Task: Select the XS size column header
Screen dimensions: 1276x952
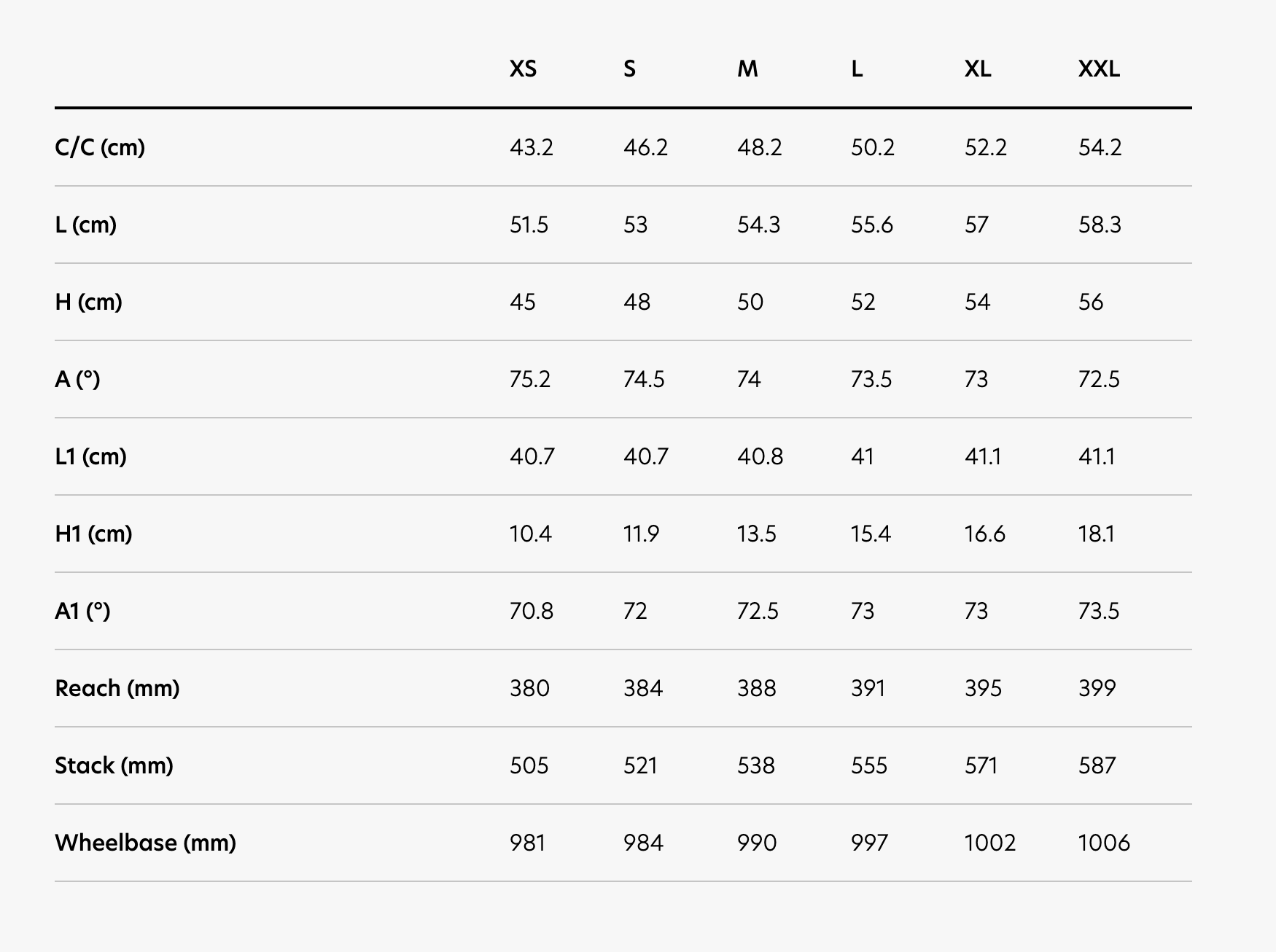Action: (x=523, y=69)
